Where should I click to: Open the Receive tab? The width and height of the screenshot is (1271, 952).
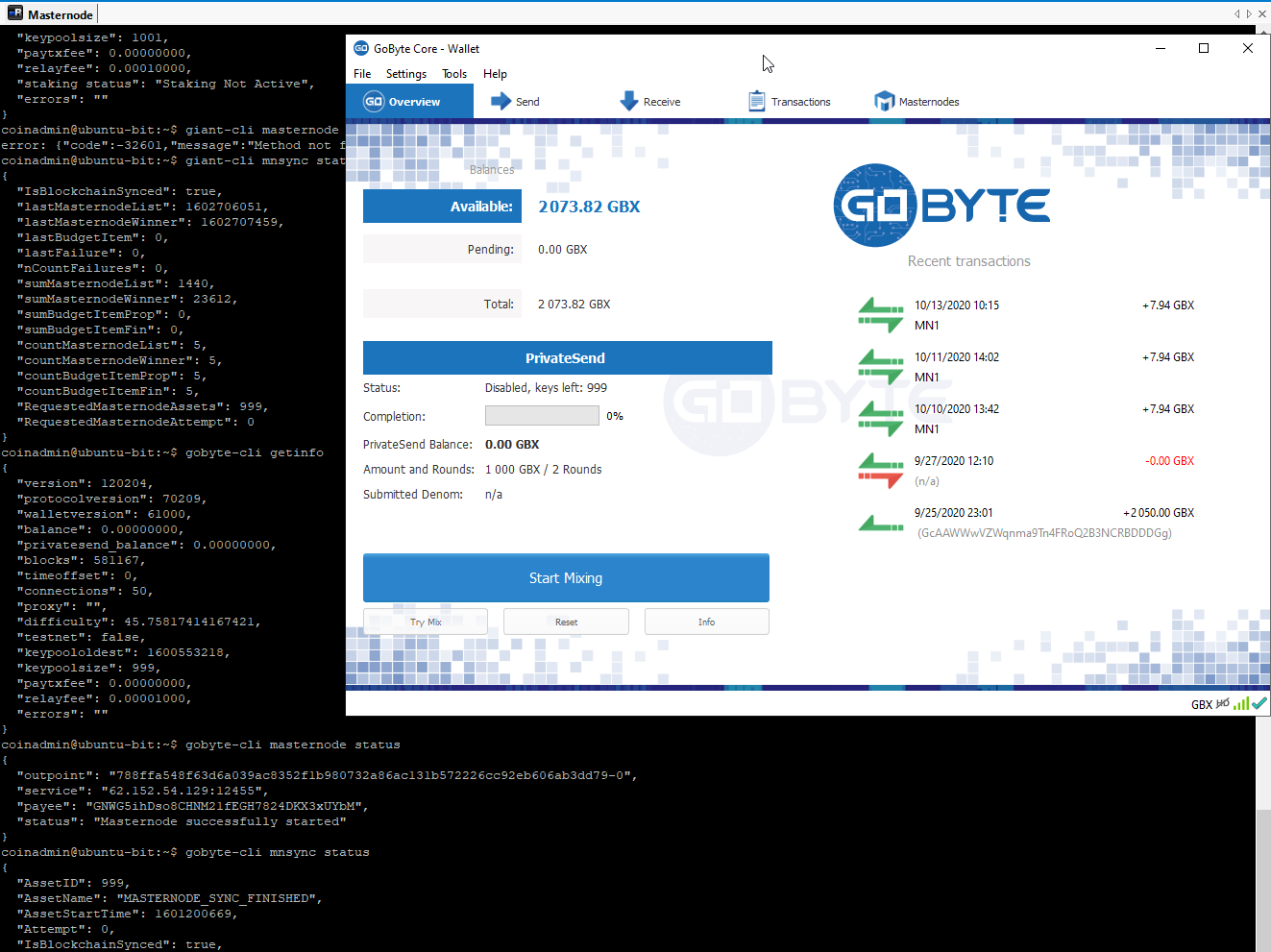650,101
